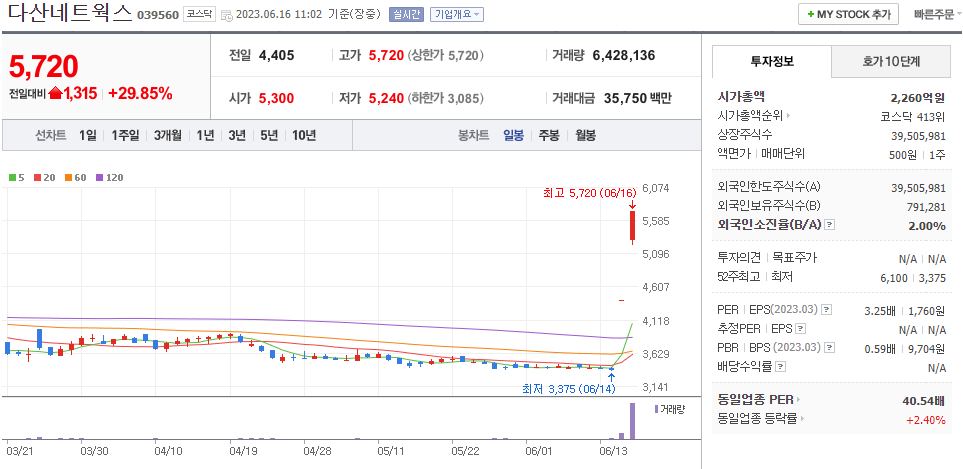963x469 pixels.
Task: Open the 시가총액순위 link arrow
Action: (x=788, y=115)
